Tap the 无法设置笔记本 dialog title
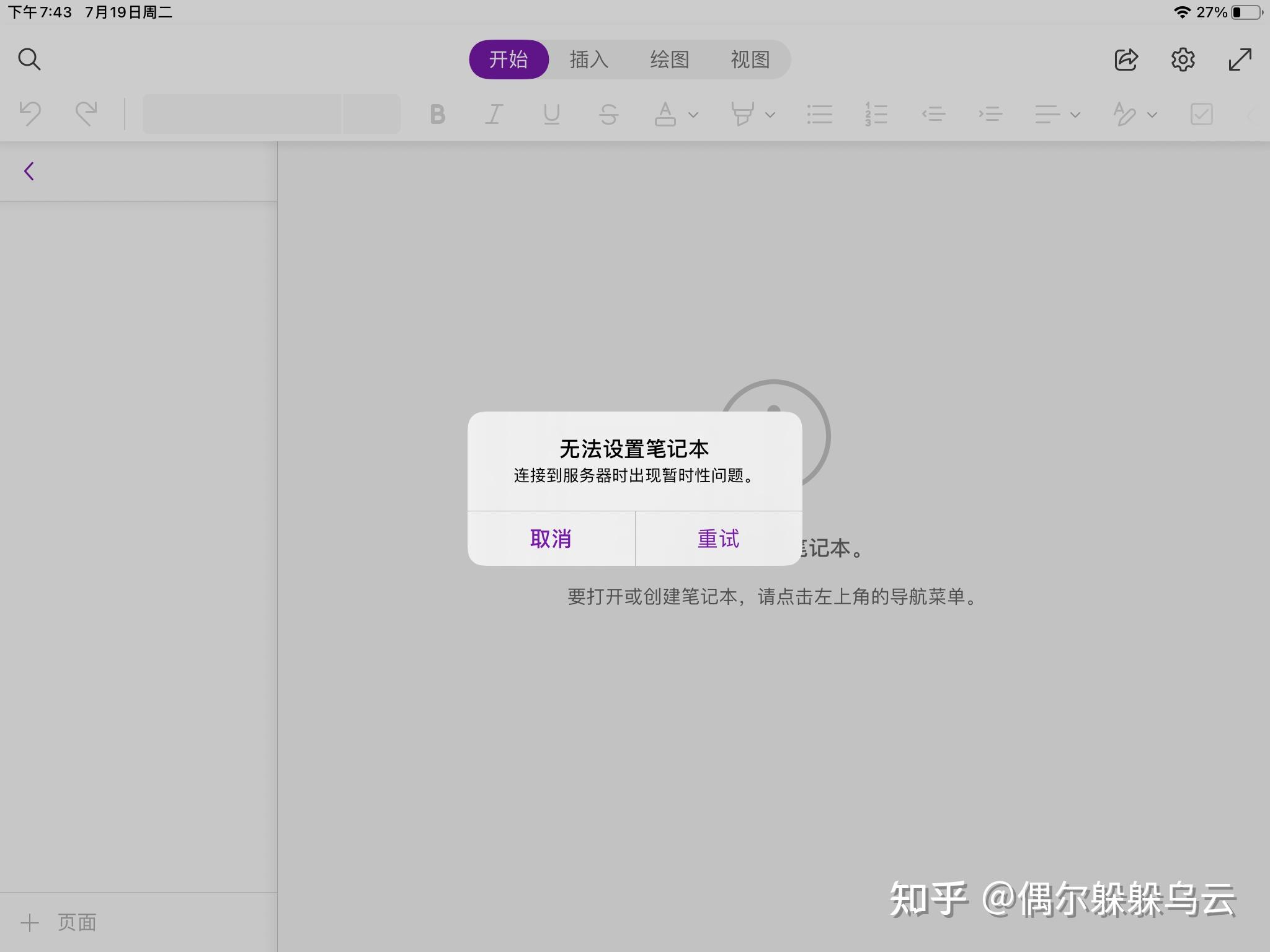Image resolution: width=1270 pixels, height=952 pixels. 634,449
